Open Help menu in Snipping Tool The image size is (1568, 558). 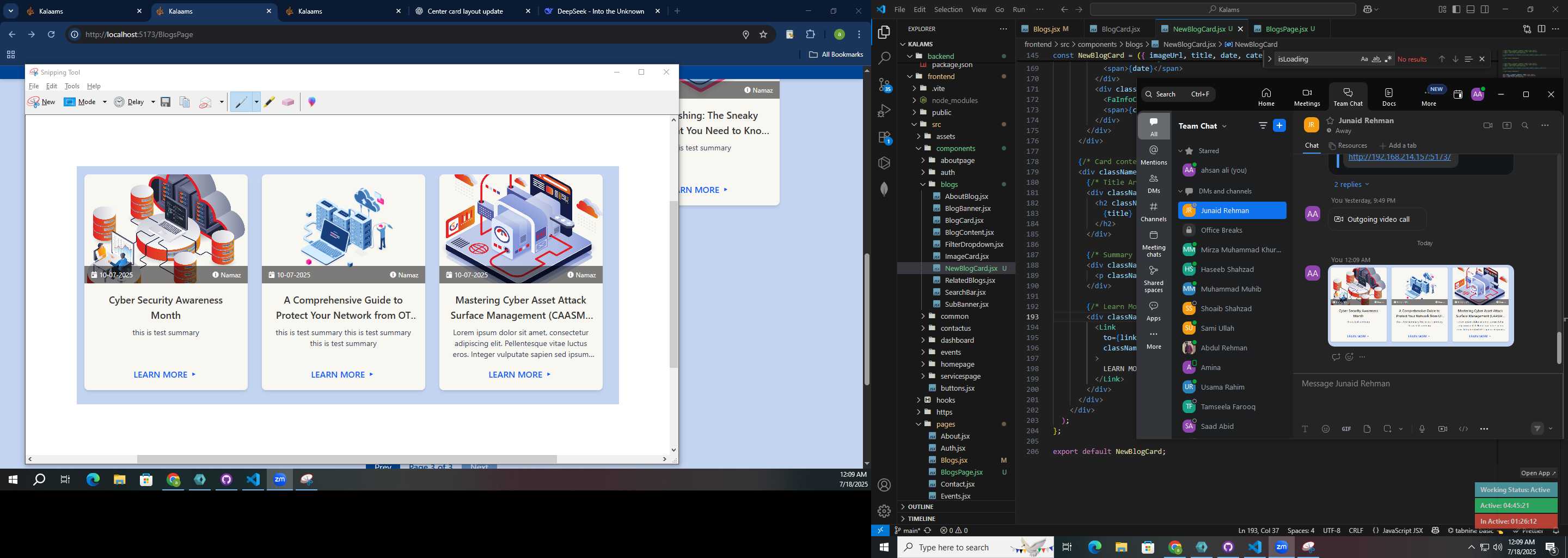tap(94, 87)
